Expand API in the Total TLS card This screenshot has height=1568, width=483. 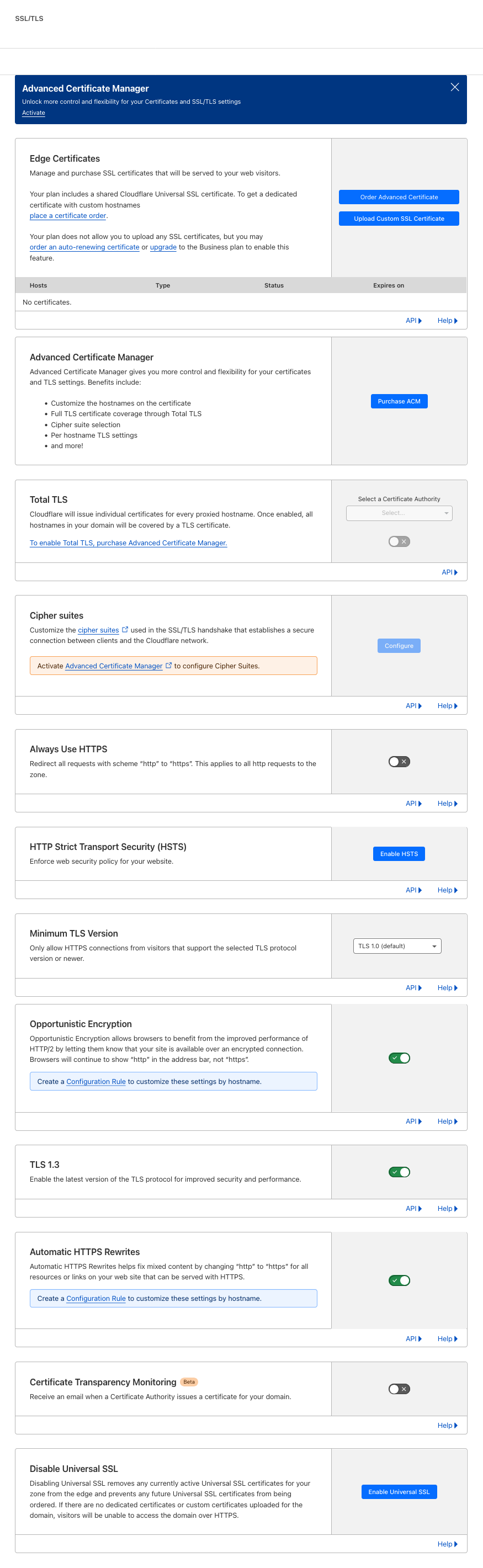449,572
